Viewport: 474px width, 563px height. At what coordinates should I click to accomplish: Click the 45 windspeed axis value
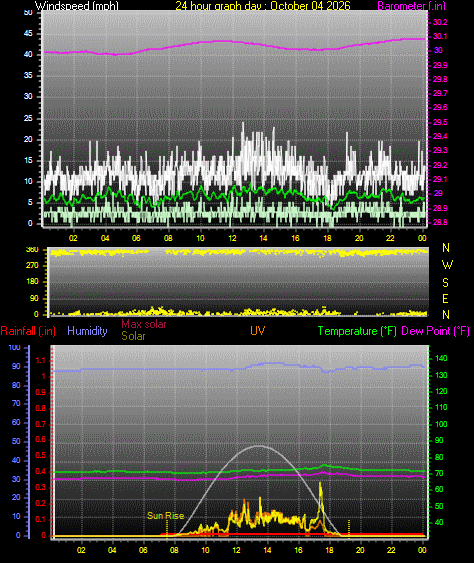[x=28, y=34]
